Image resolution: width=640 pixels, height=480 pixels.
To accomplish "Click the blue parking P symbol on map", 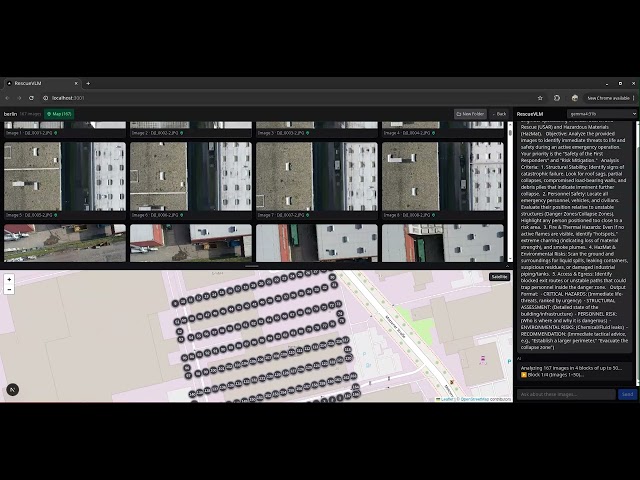I will [x=509, y=362].
